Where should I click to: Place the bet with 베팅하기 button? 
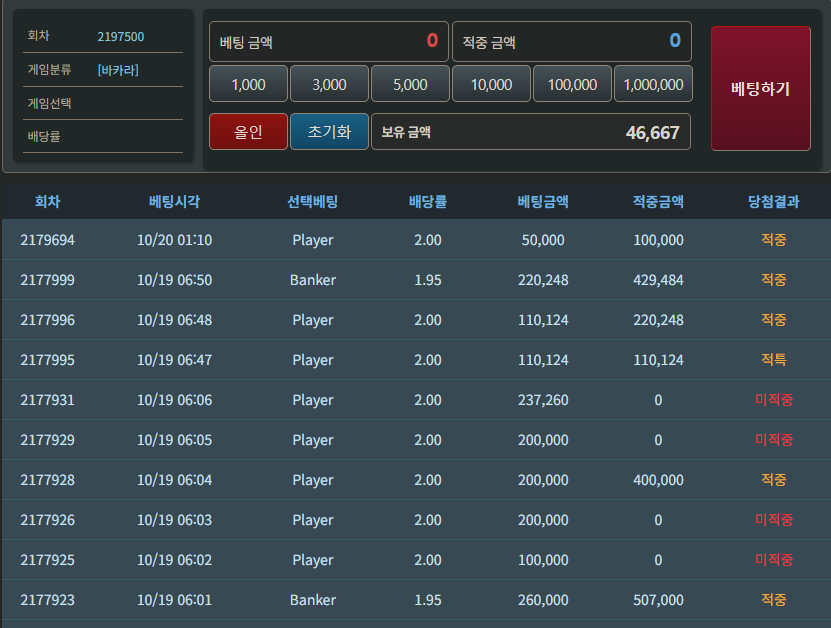tap(761, 89)
